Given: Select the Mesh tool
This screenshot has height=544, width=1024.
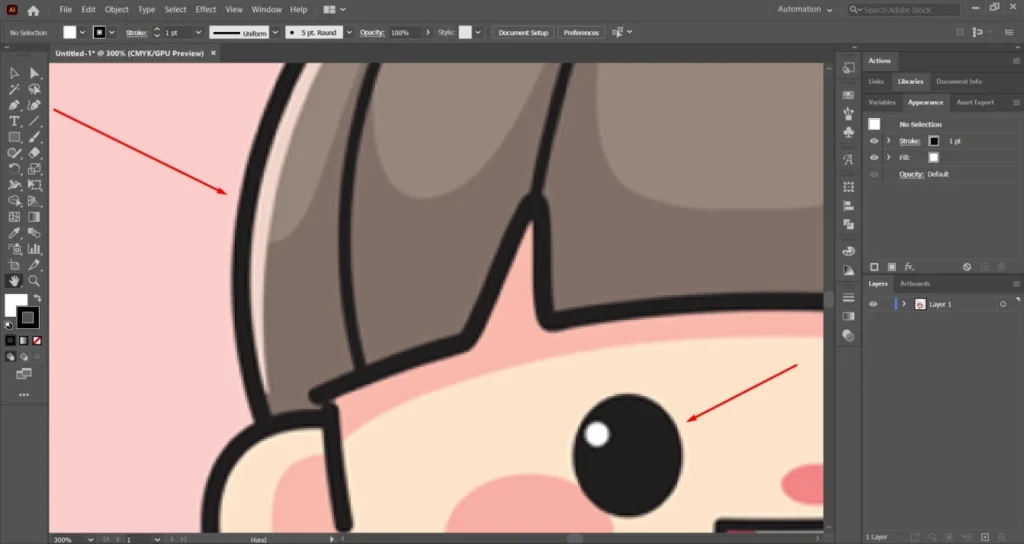Looking at the screenshot, I should pos(14,217).
